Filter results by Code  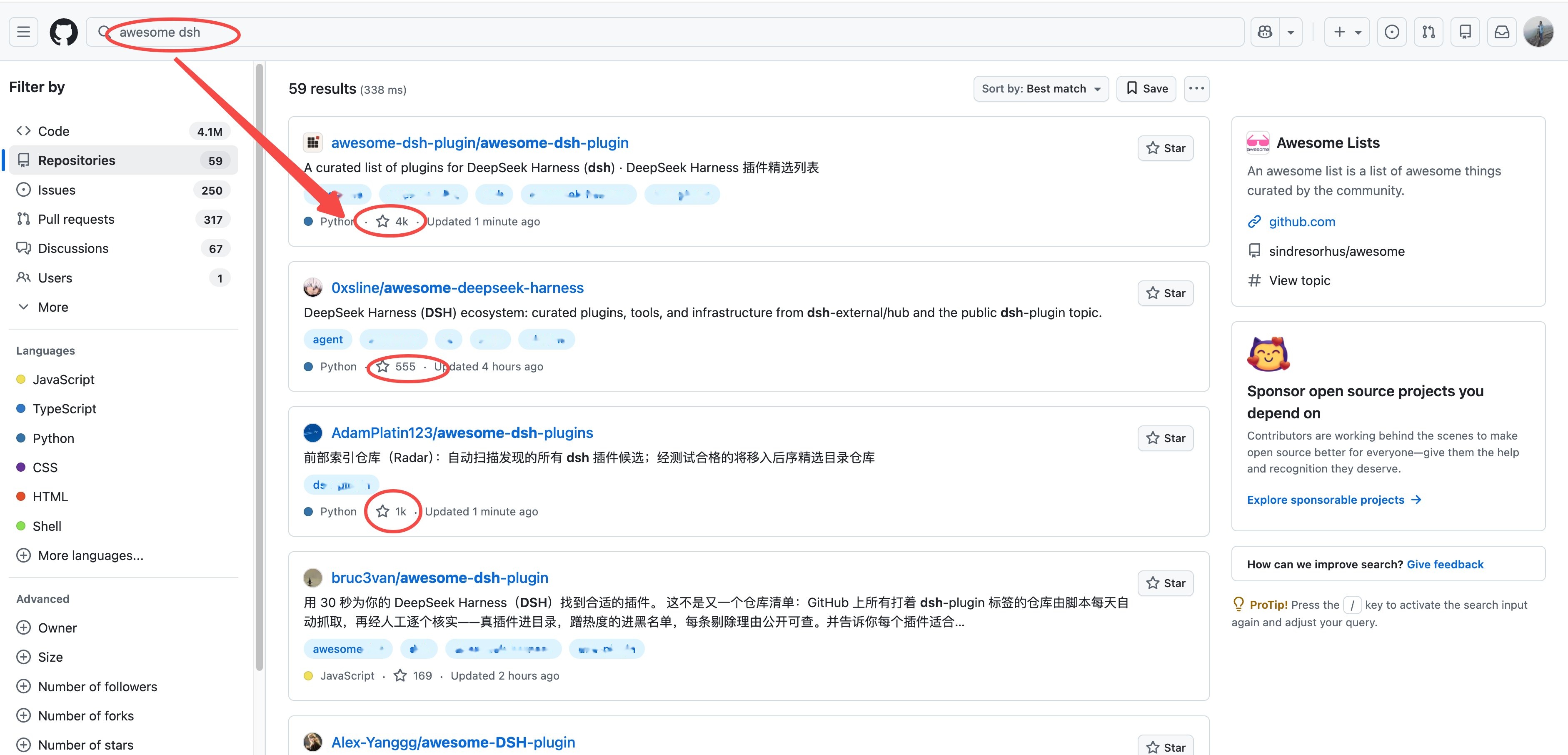click(x=124, y=131)
